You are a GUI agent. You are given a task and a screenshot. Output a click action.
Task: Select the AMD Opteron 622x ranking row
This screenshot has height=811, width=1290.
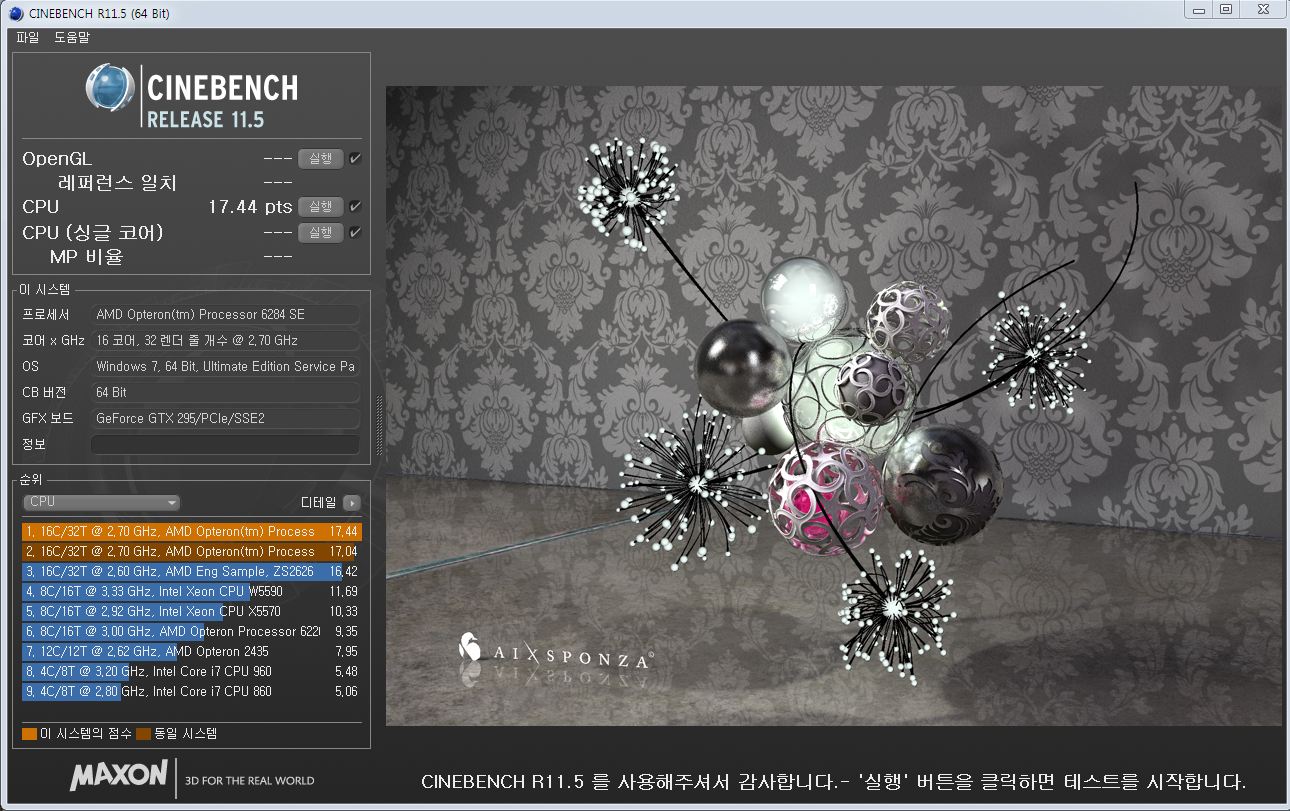tap(191, 632)
